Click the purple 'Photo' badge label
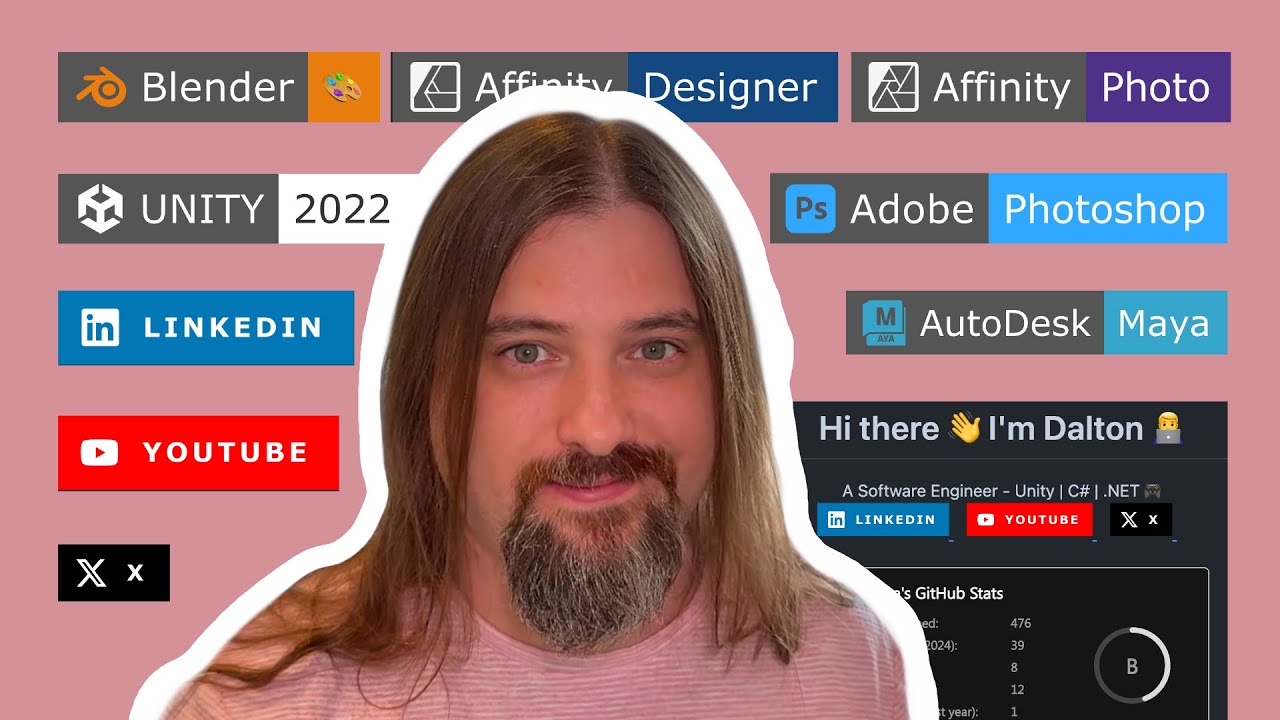The image size is (1280, 720). point(1158,87)
